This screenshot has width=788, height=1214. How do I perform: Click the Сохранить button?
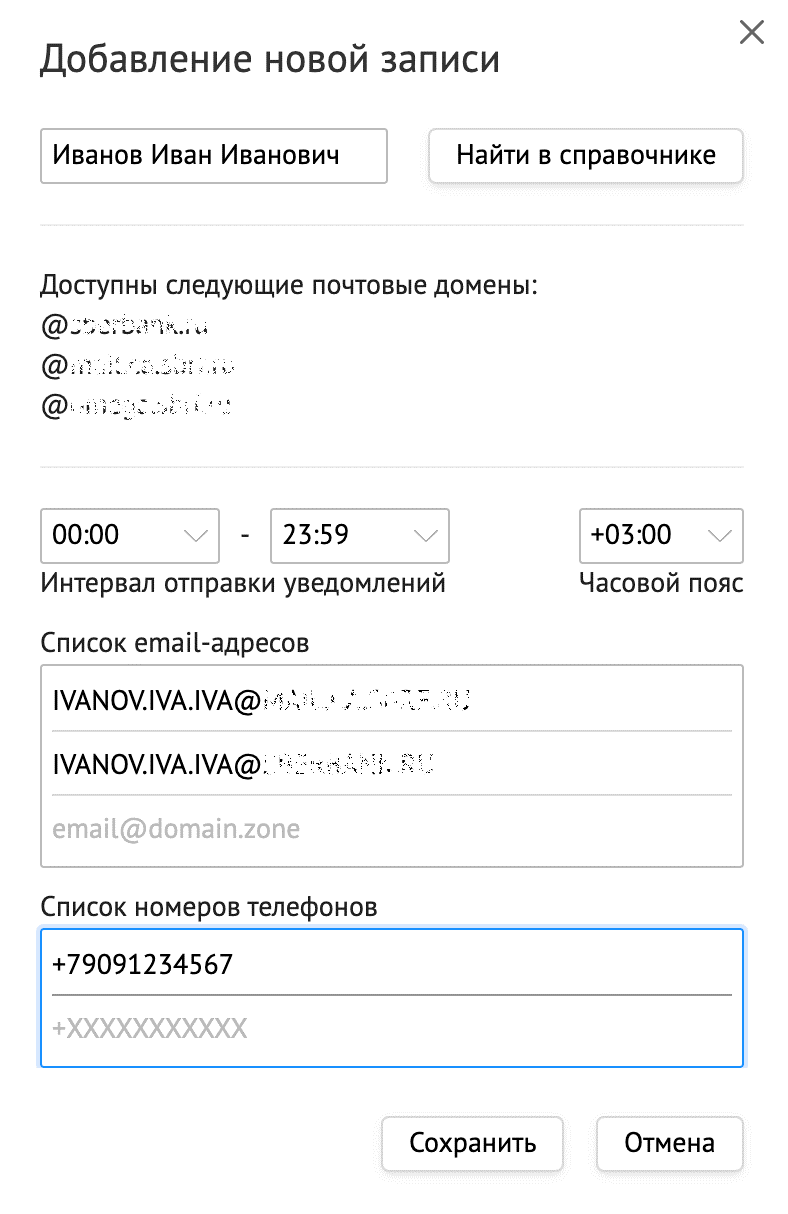pos(472,1143)
